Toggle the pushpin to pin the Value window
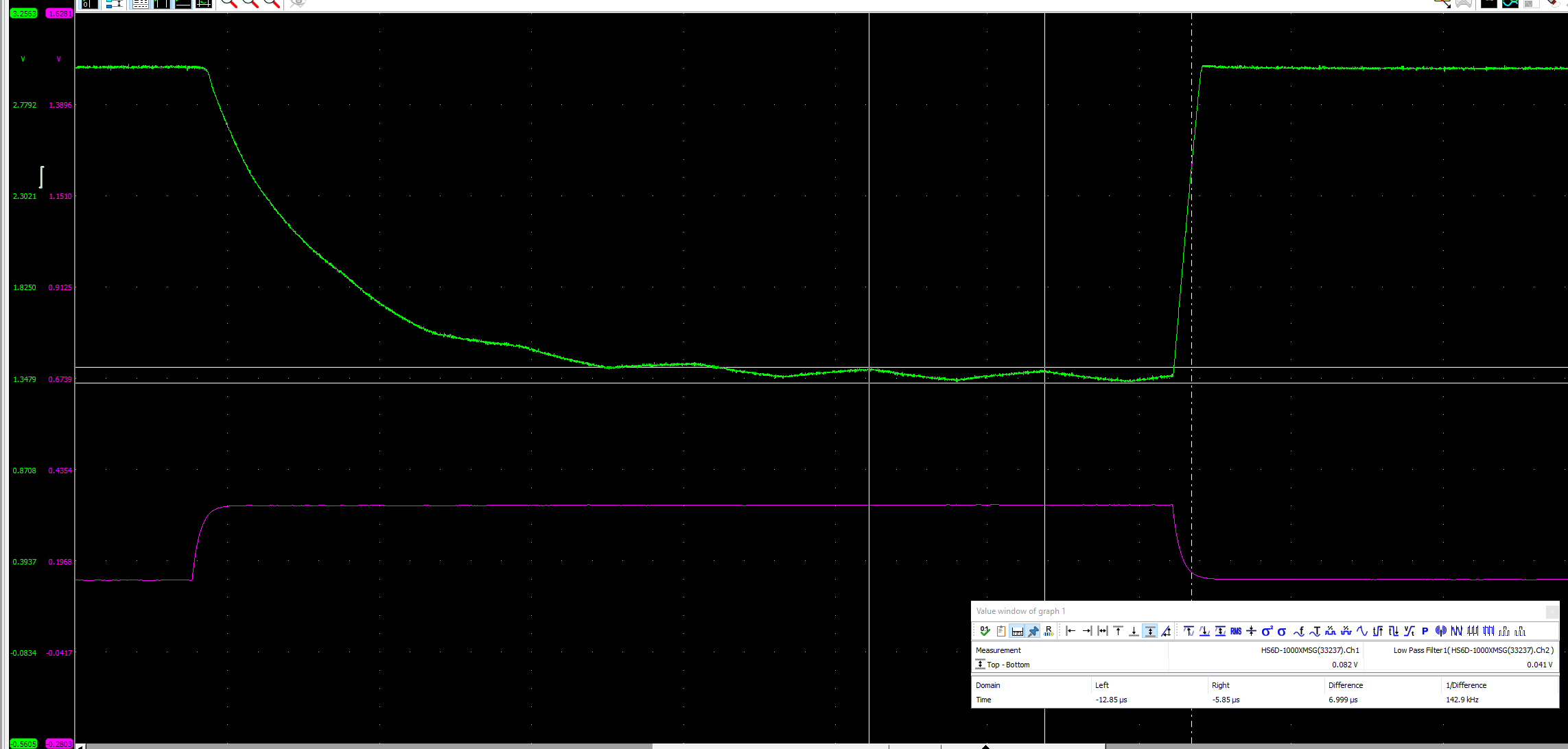The width and height of the screenshot is (1568, 749). click(1033, 631)
